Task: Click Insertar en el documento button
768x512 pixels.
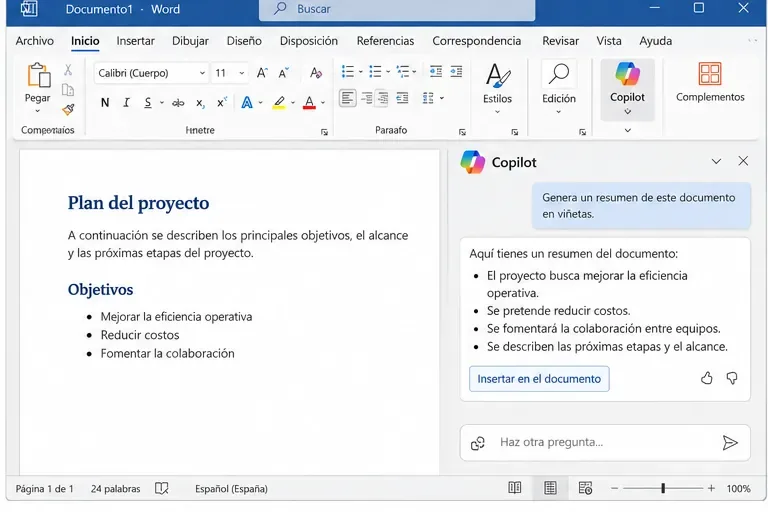Action: (x=539, y=379)
